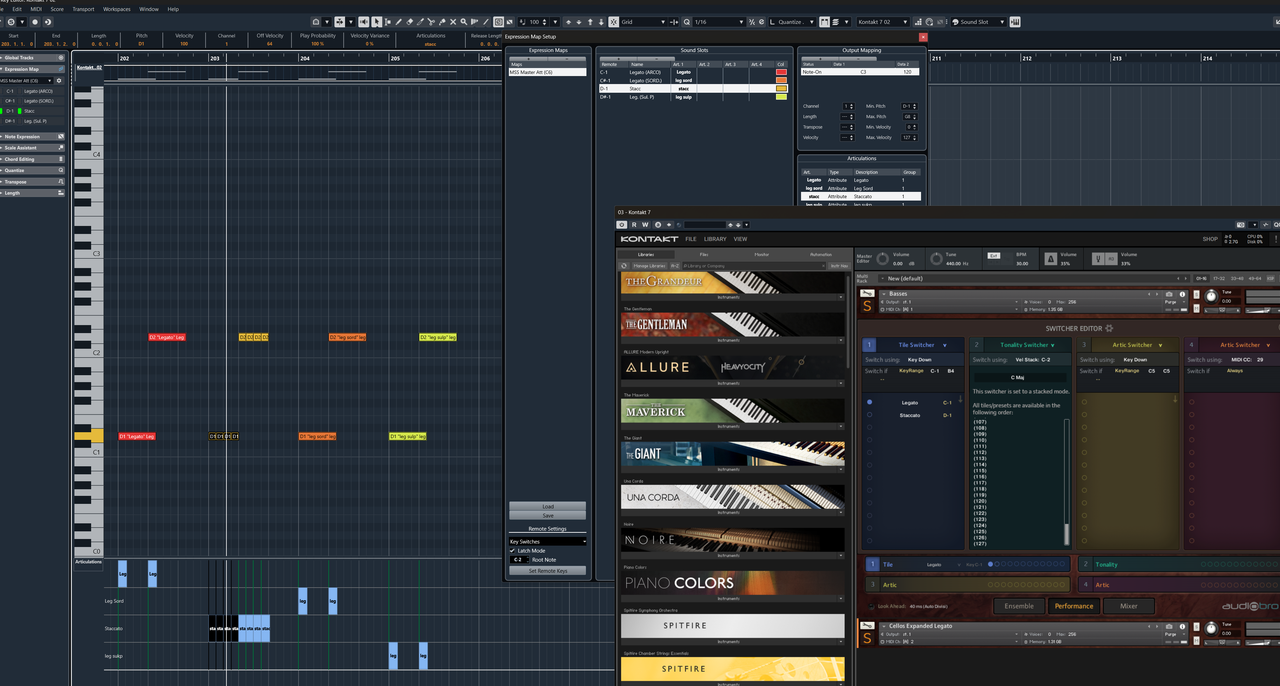Click the Ensemble button
The image size is (1280, 686).
coord(1019,606)
